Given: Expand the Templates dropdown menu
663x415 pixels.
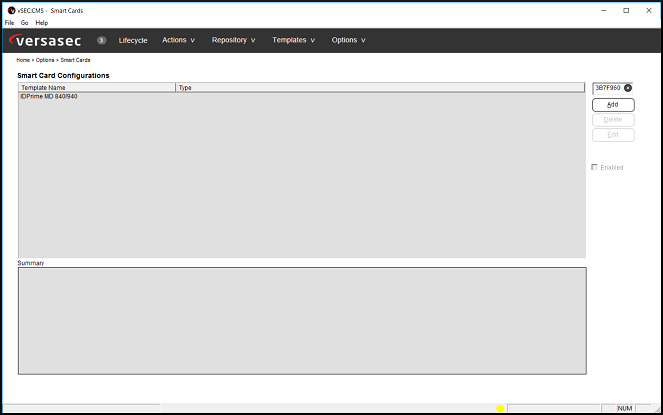Looking at the screenshot, I should click(293, 40).
